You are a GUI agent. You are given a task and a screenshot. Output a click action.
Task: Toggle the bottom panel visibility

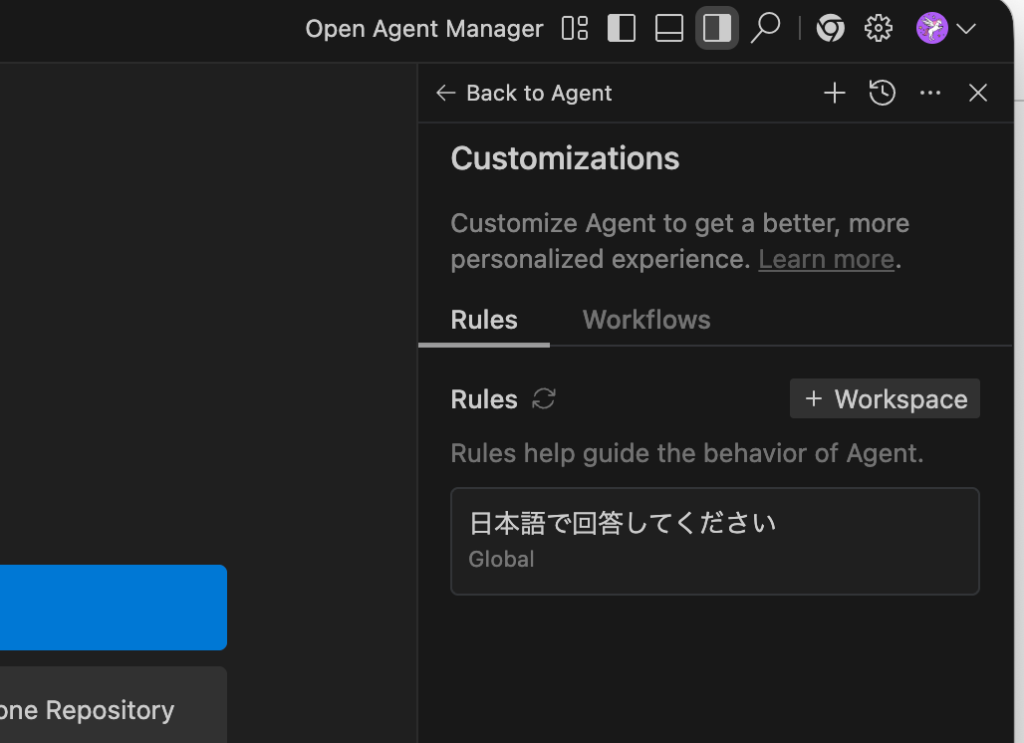(669, 29)
